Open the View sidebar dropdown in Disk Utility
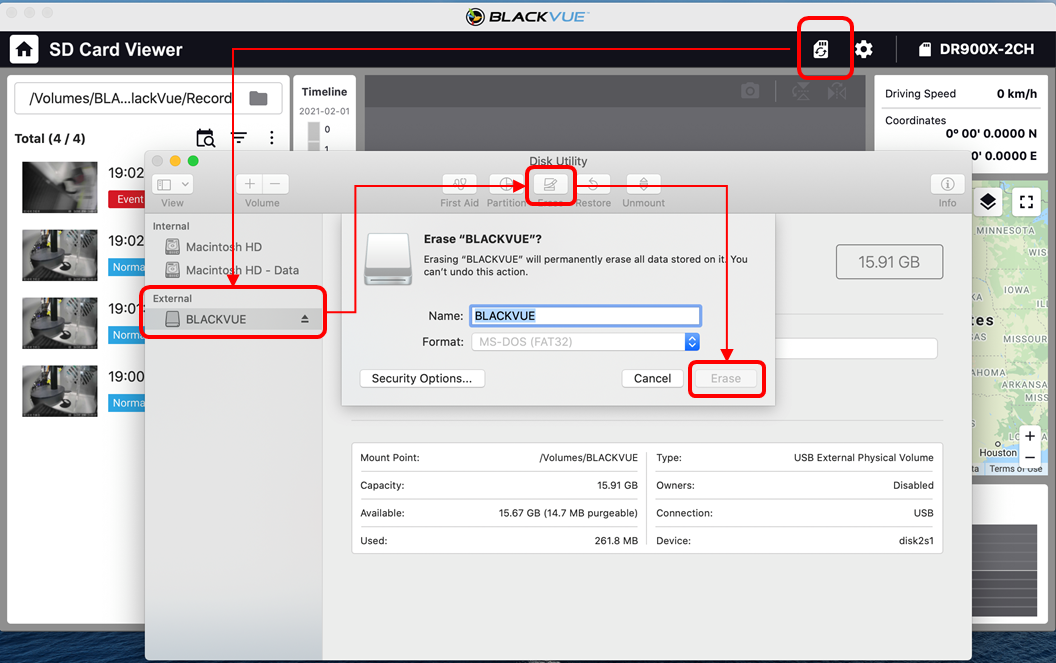Screen dimensions: 1056x663 pyautogui.click(x=173, y=184)
